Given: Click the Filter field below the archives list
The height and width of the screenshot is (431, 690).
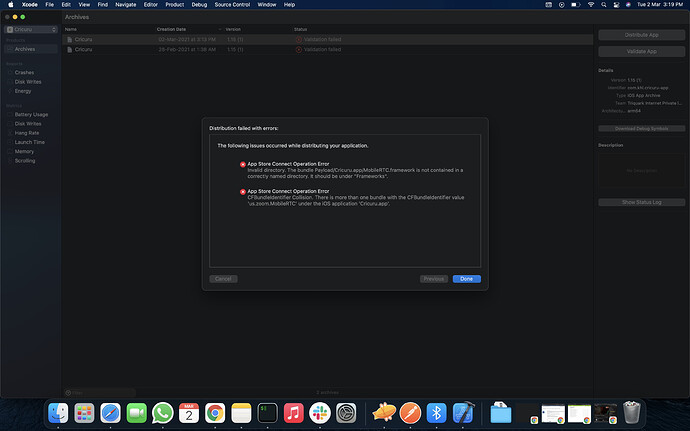Looking at the screenshot, I should click(100, 392).
